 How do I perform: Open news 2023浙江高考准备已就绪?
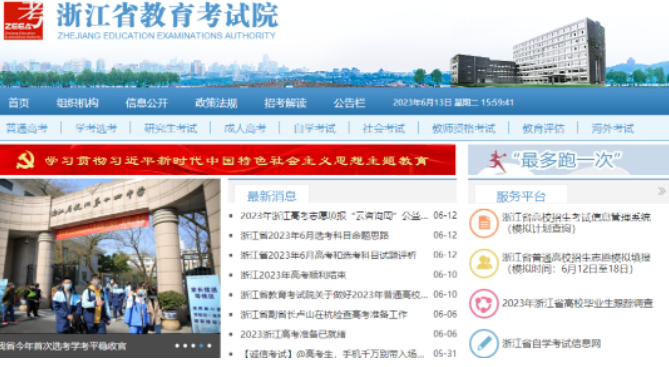coord(293,334)
